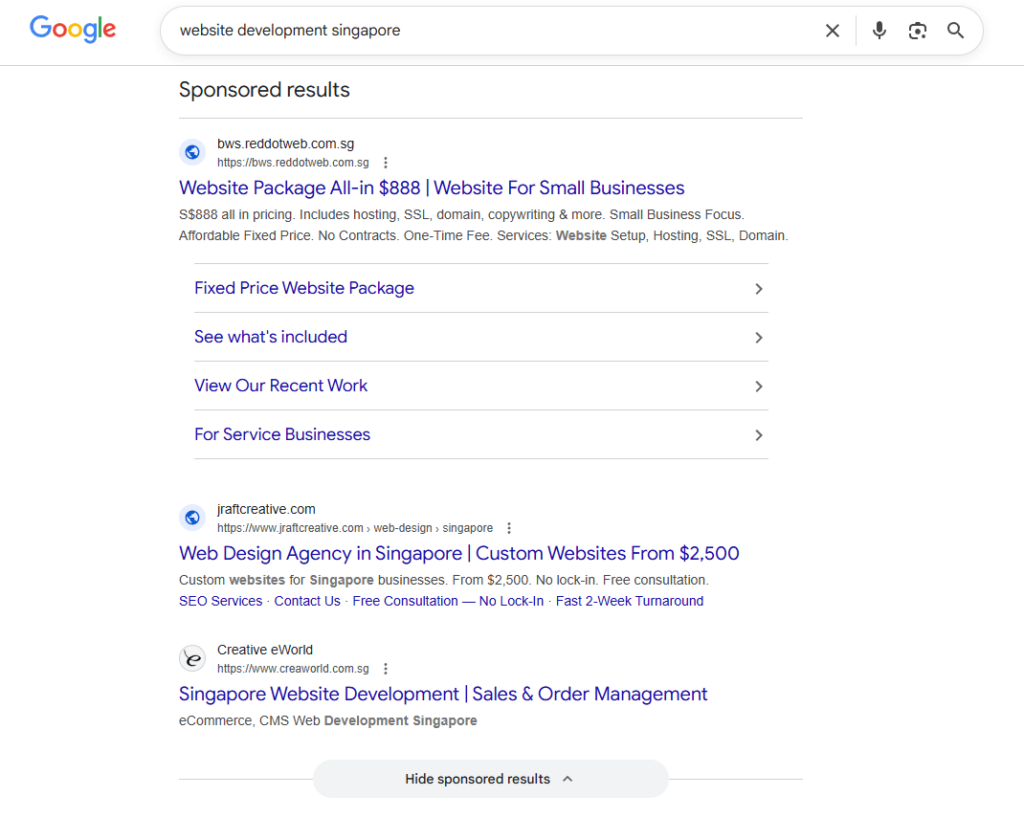Click the Google logo

pyautogui.click(x=72, y=29)
